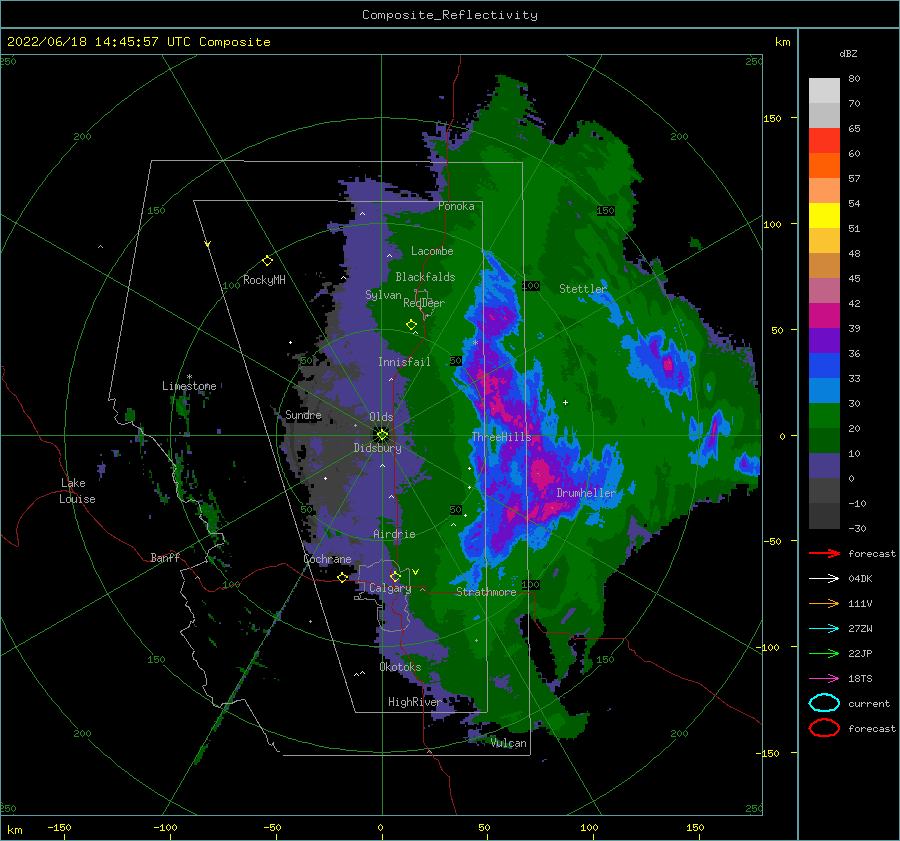Viewport: 900px width, 841px height.
Task: Click the red forecast ellipse icon
Action: coord(824,728)
